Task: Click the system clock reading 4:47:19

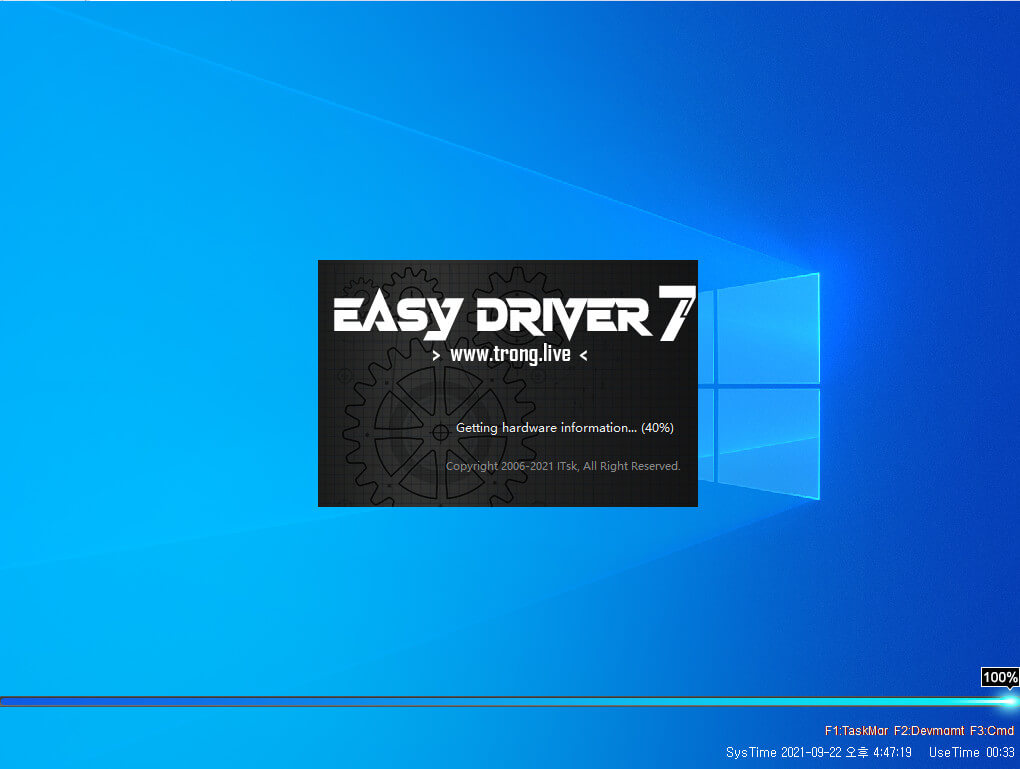Action: click(x=892, y=752)
